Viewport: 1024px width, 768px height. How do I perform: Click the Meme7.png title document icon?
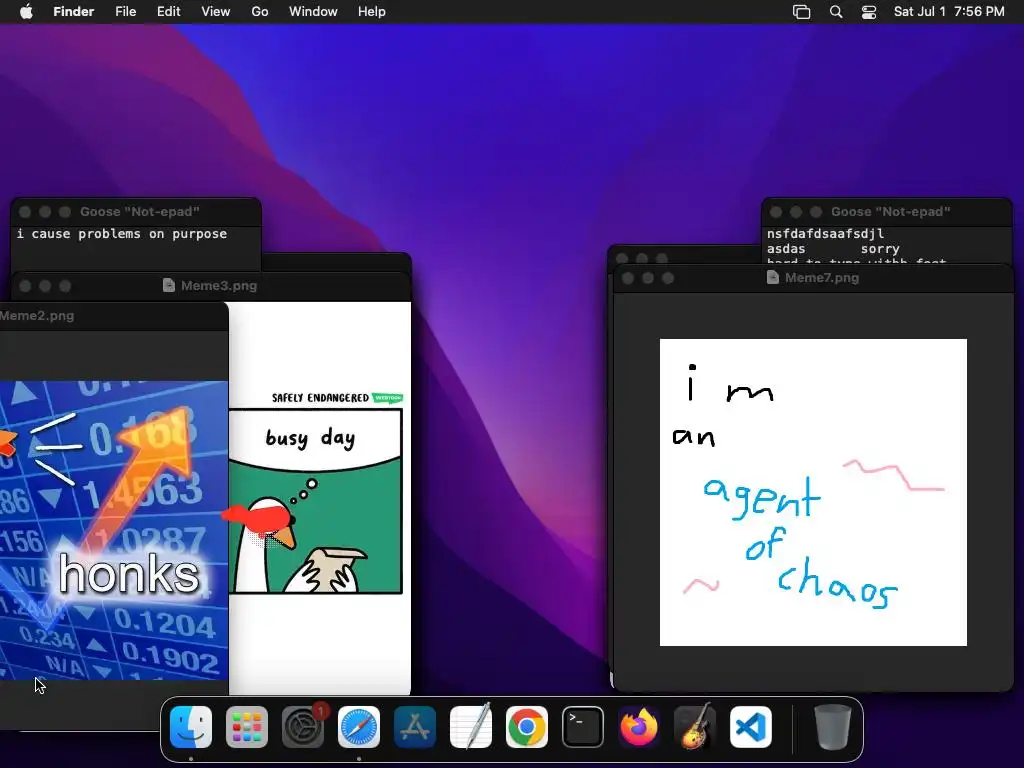[x=773, y=278]
